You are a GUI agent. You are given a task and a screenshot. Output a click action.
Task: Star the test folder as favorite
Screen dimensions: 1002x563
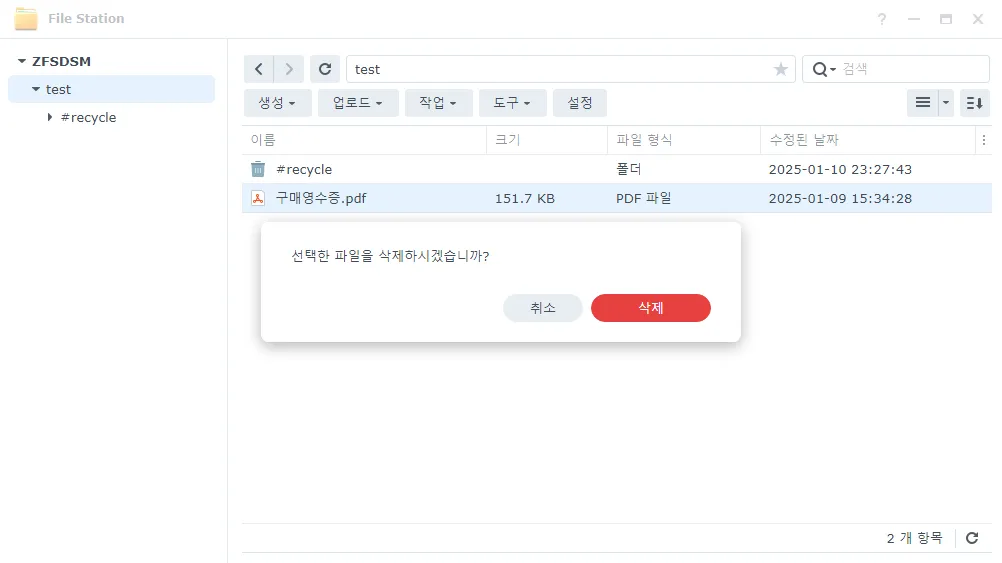point(781,69)
